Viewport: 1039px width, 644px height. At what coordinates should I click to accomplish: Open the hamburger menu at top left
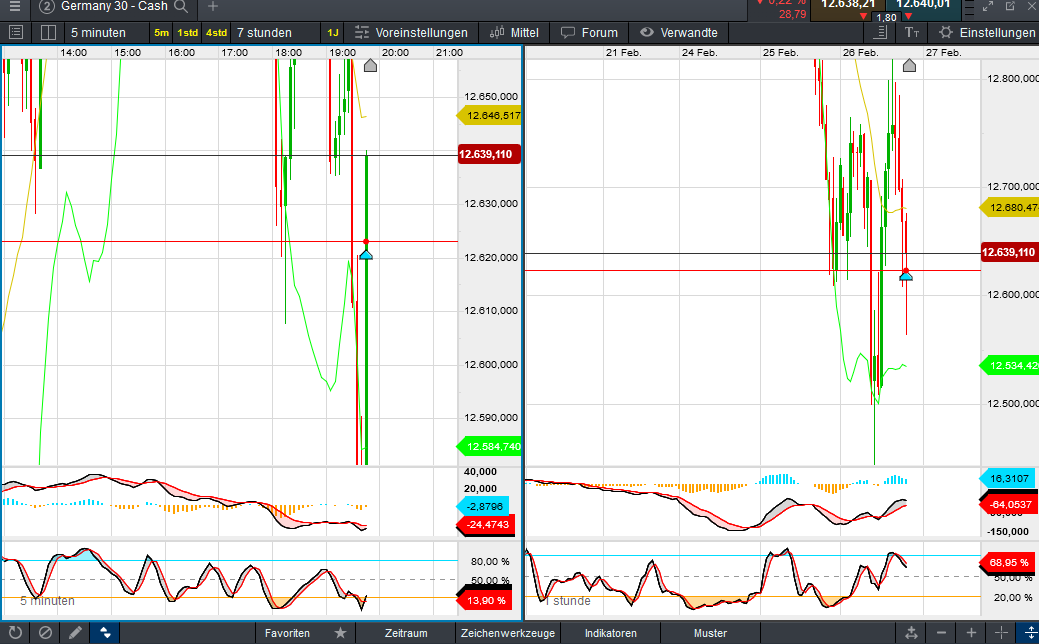coord(14,7)
